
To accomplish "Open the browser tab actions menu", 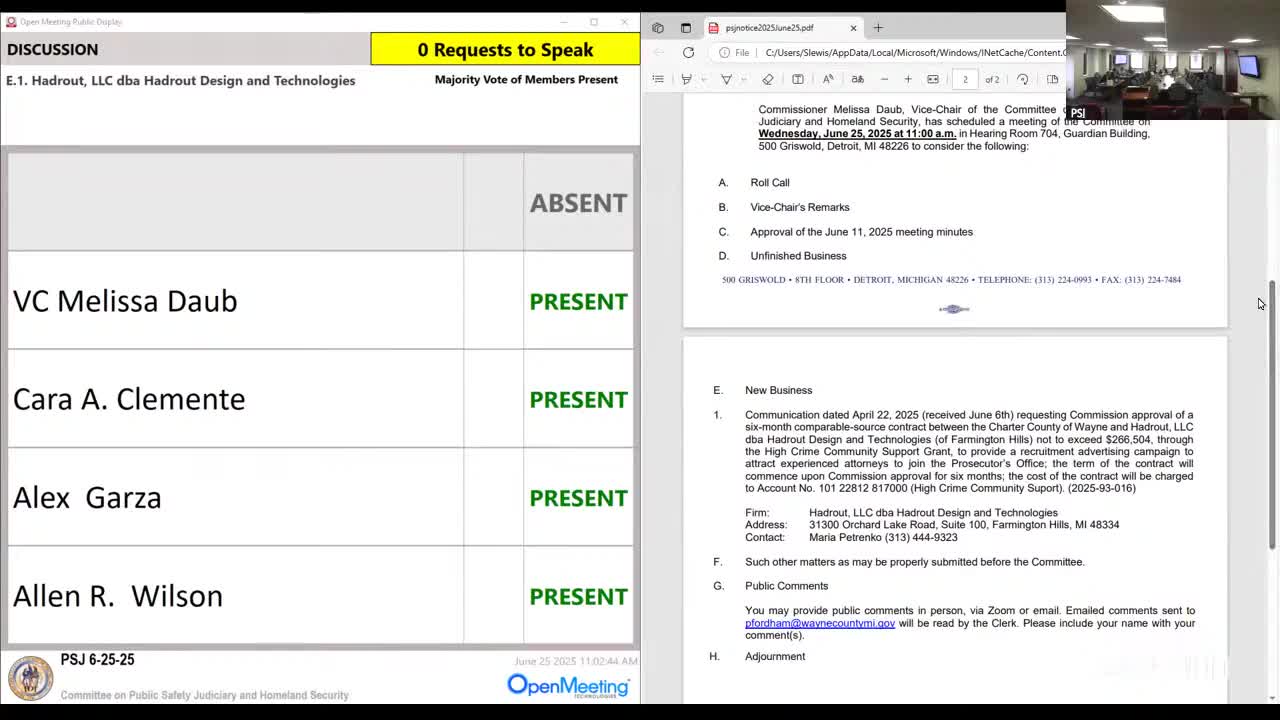I will (x=657, y=28).
